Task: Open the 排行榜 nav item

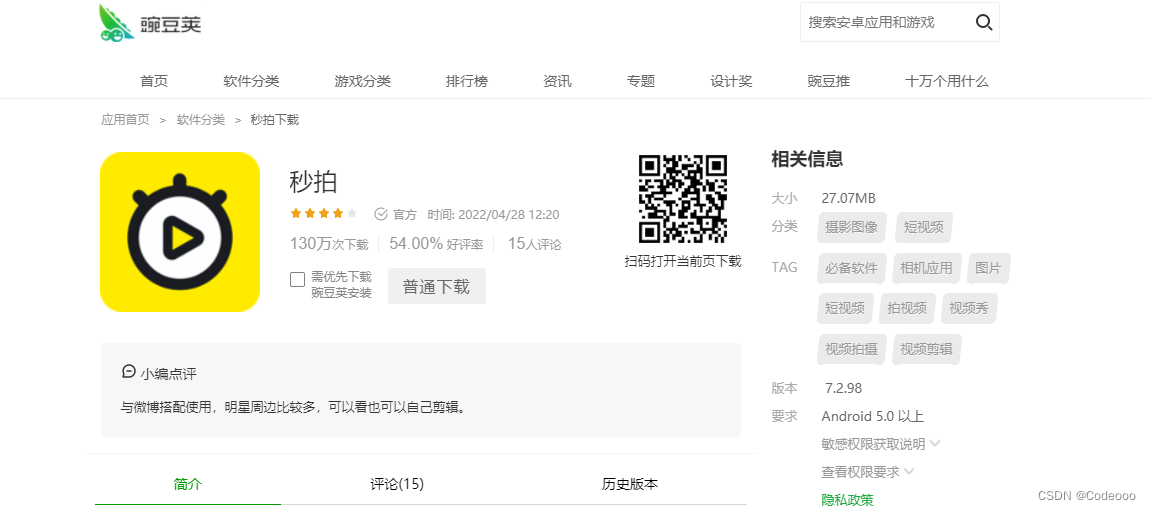Action: [x=467, y=81]
